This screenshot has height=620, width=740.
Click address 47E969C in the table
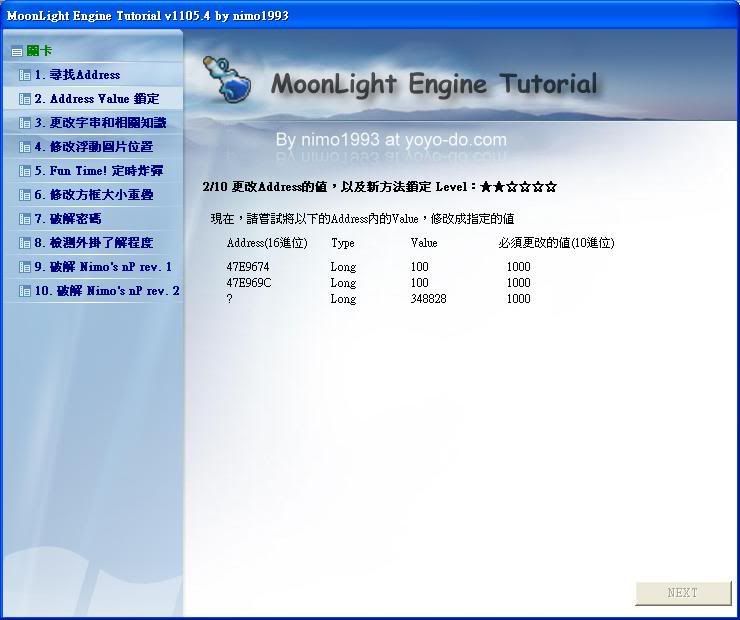click(x=247, y=283)
